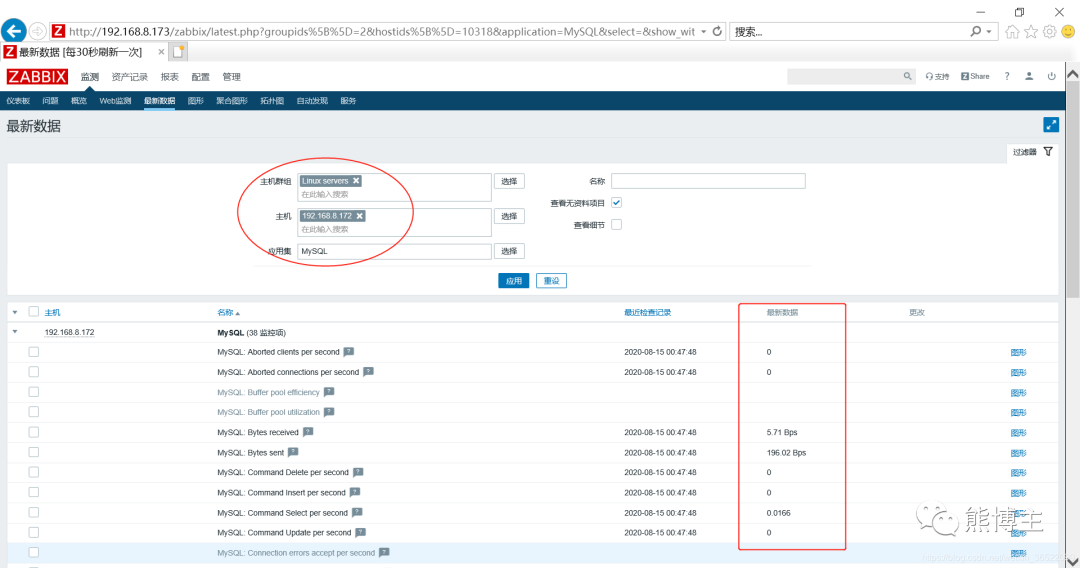1080x568 pixels.
Task: Check the Buffer pool efficiency row
Action: pyautogui.click(x=34, y=392)
